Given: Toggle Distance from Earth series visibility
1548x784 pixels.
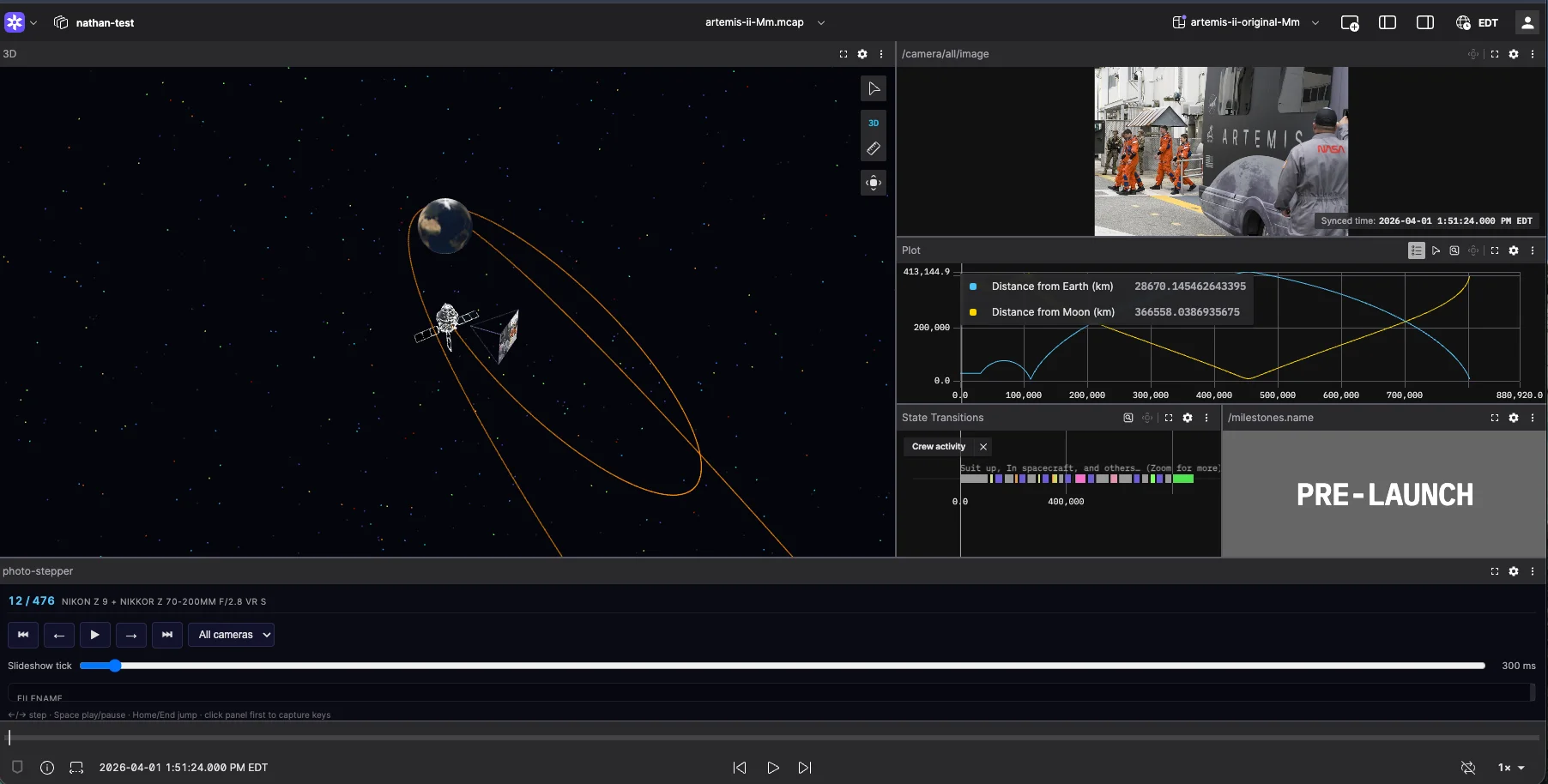Looking at the screenshot, I should click(973, 286).
